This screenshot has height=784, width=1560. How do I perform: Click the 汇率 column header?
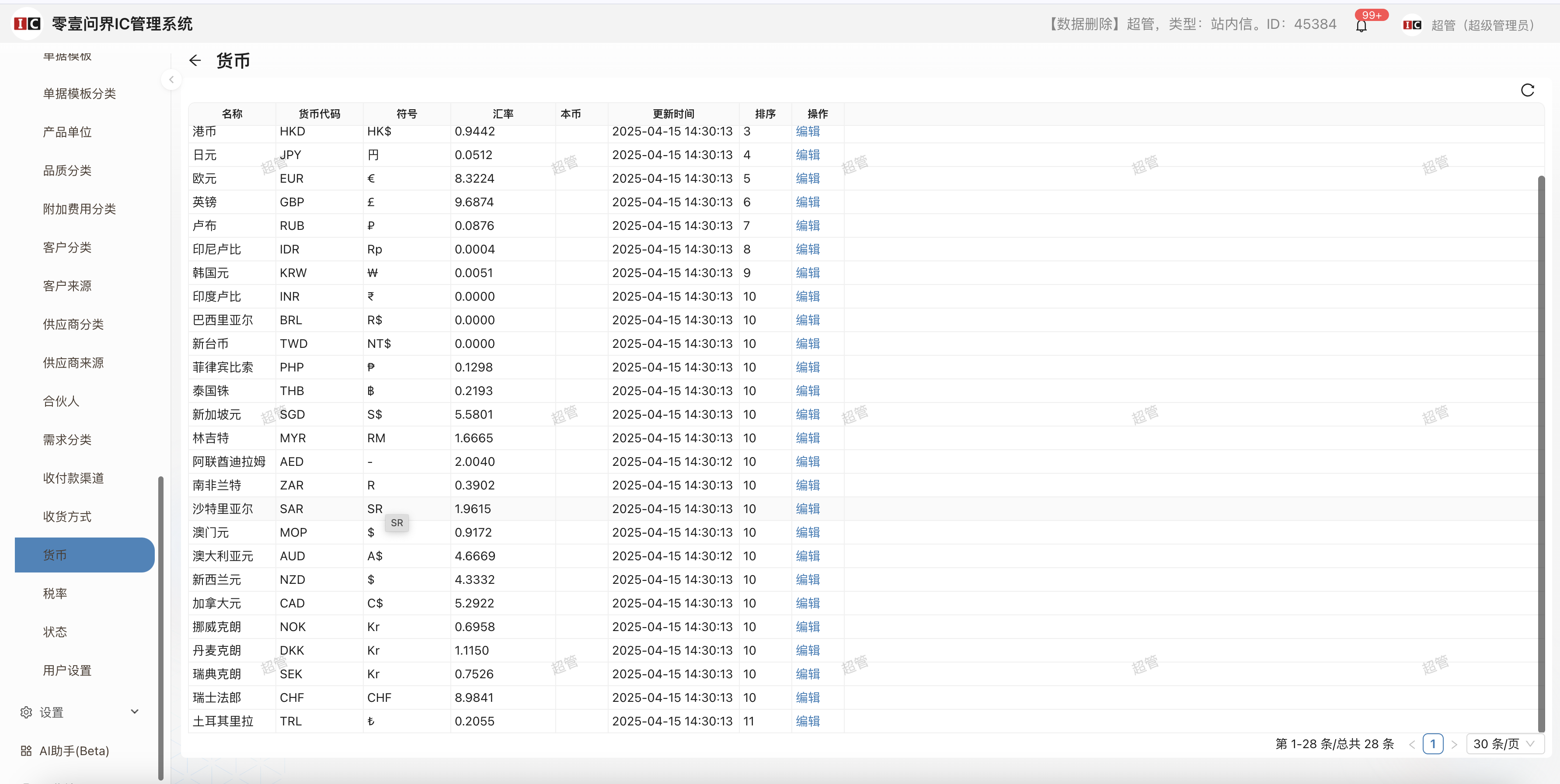503,114
